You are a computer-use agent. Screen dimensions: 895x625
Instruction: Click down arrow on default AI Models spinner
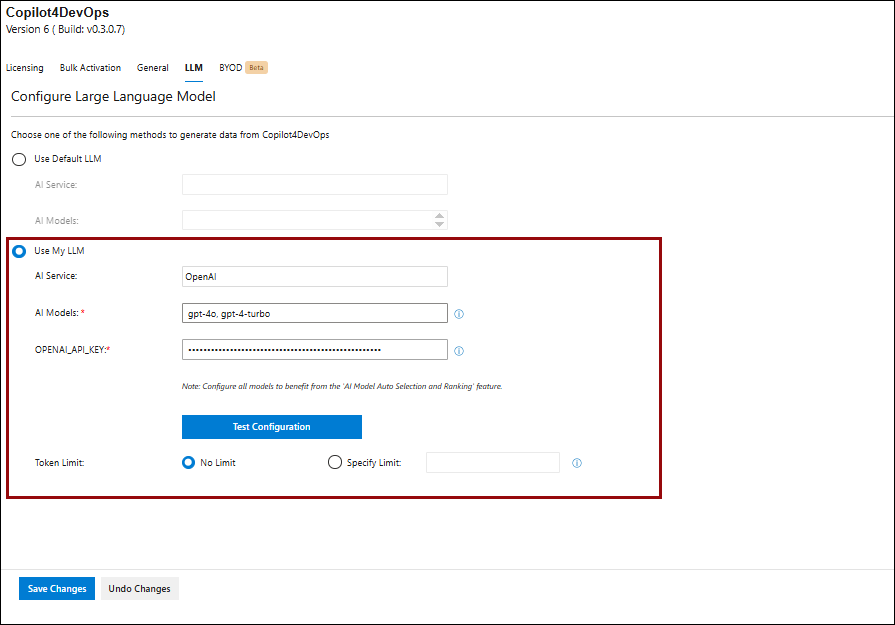(439, 224)
